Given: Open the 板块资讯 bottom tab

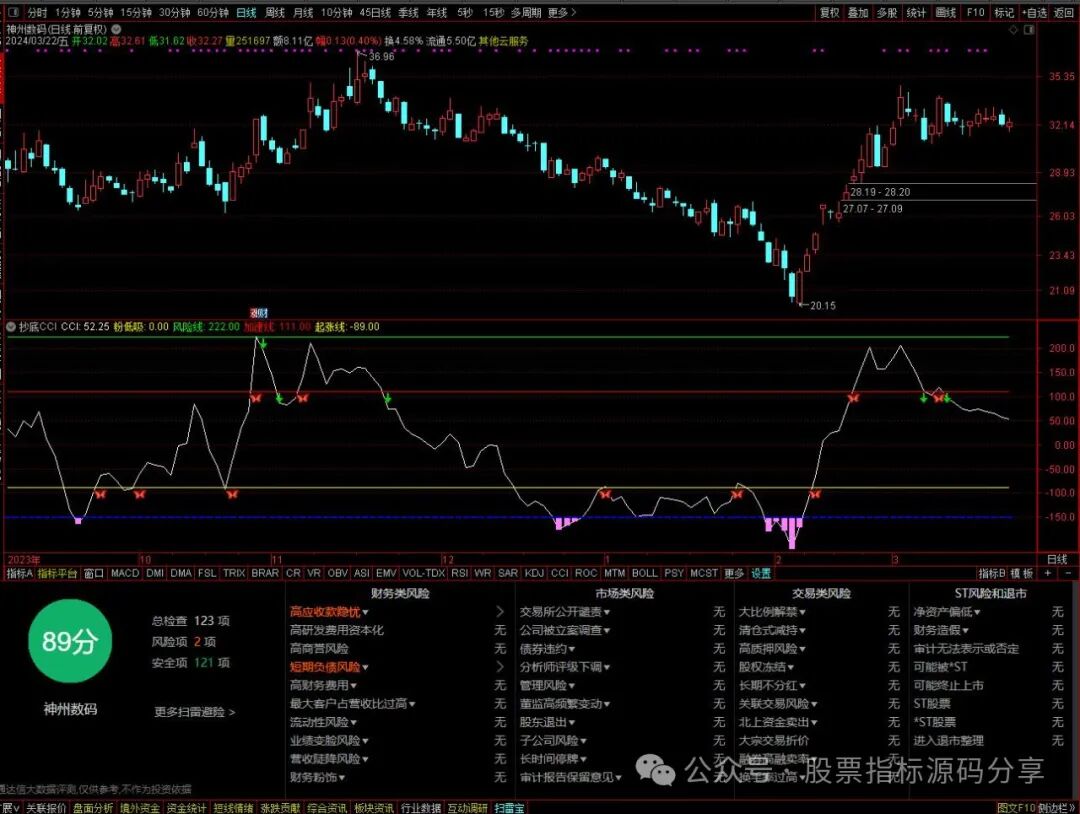Looking at the screenshot, I should click(373, 808).
